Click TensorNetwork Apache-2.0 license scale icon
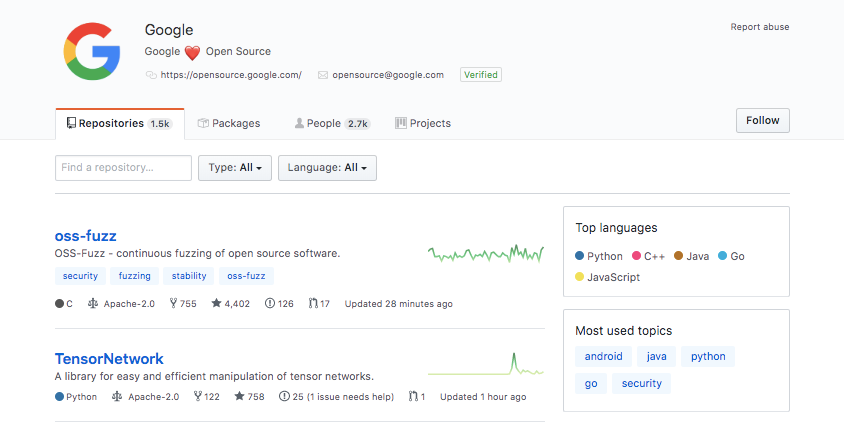The image size is (844, 422). [117, 397]
